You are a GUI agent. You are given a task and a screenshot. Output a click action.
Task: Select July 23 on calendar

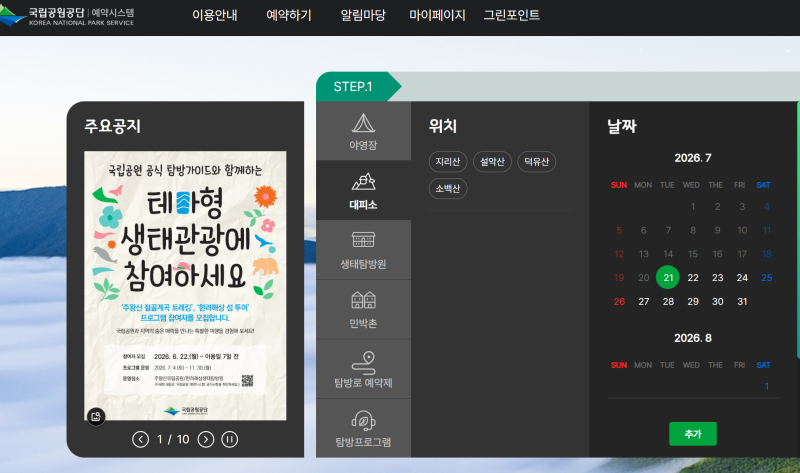click(x=717, y=278)
